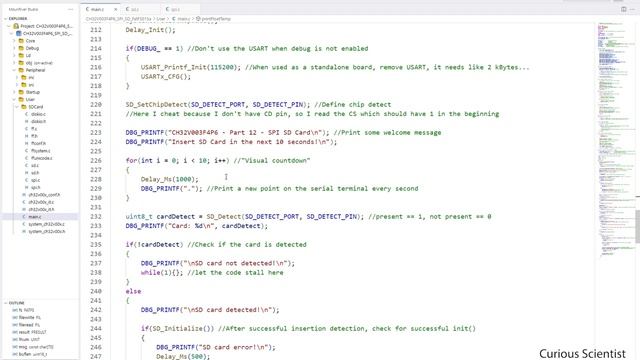Open spi.c file in the explorer tree
This screenshot has width=640, height=360.
36,180
